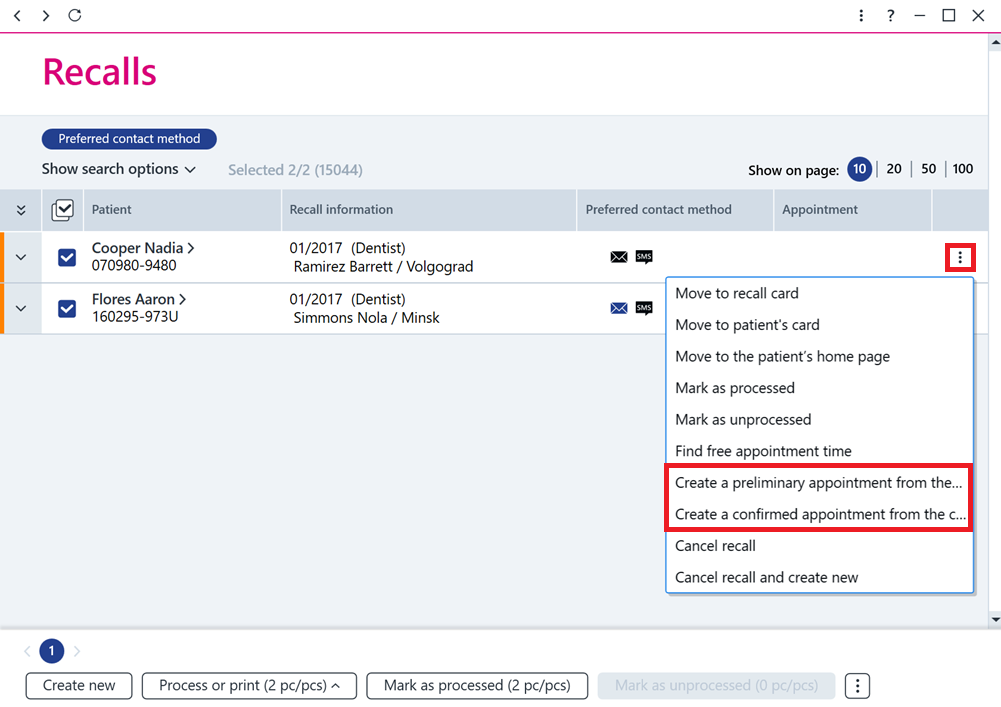Open the three-dot menu in the title bar
The image size is (1001, 707).
coord(861,15)
